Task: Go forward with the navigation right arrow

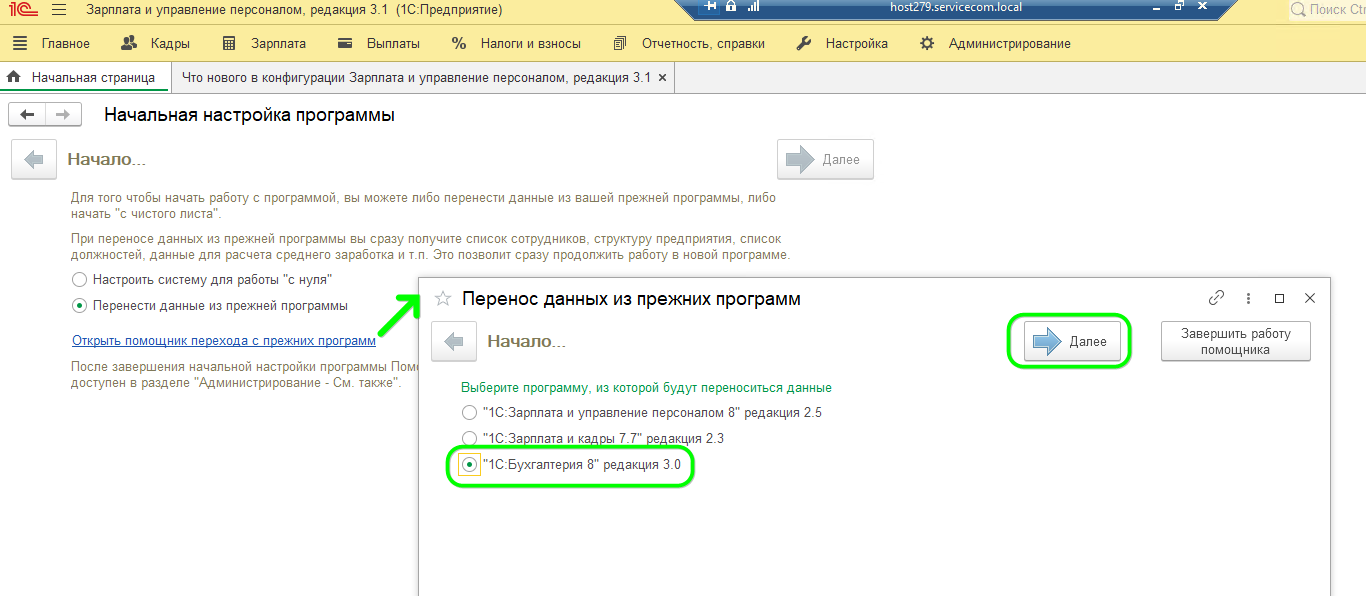Action: pyautogui.click(x=63, y=115)
